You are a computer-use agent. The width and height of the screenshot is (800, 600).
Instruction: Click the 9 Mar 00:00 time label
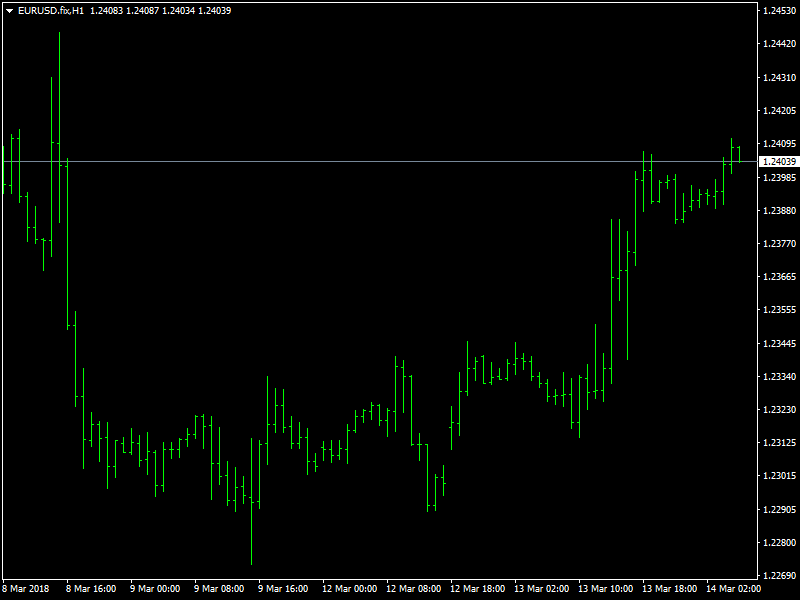click(155, 588)
